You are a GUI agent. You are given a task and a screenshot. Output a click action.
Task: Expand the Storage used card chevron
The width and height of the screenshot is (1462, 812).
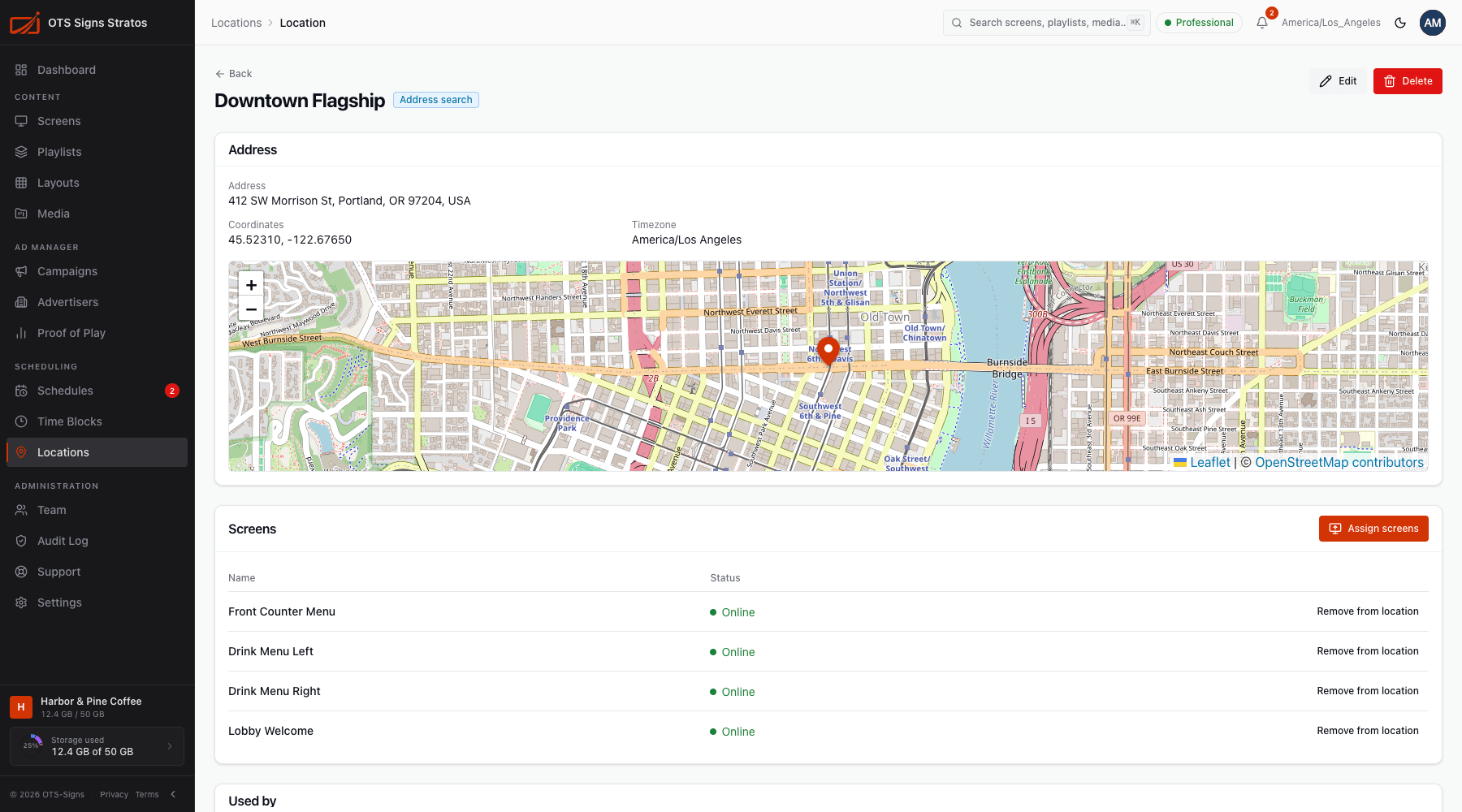tap(170, 746)
